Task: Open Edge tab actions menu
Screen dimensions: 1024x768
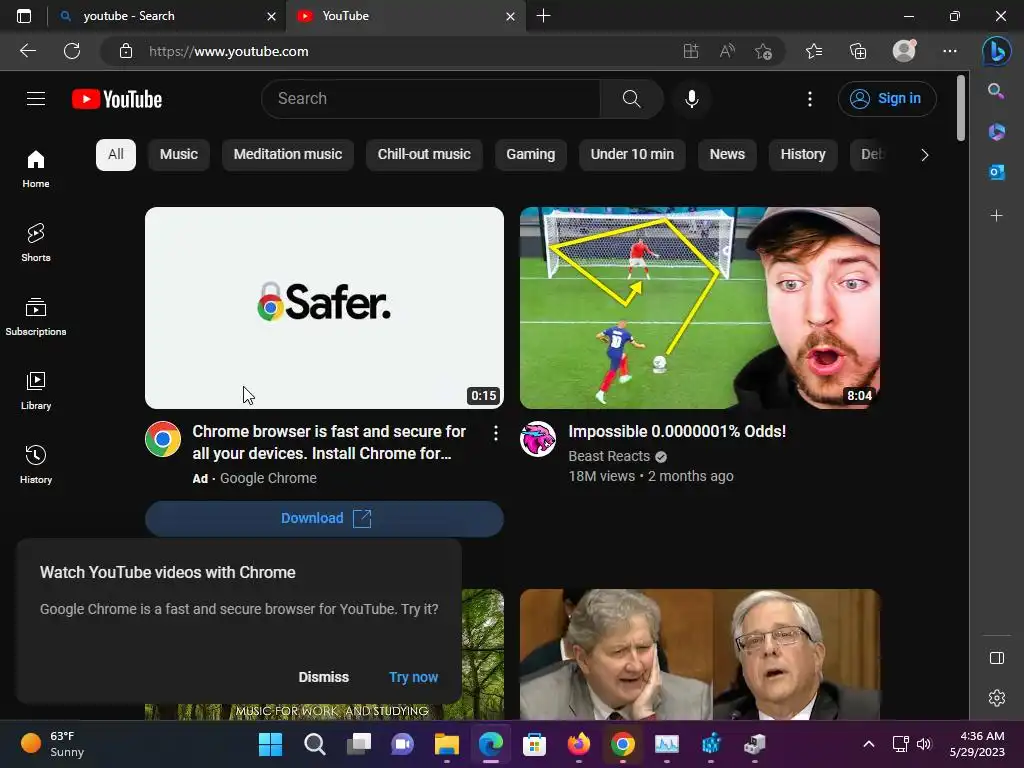Action: click(x=24, y=16)
